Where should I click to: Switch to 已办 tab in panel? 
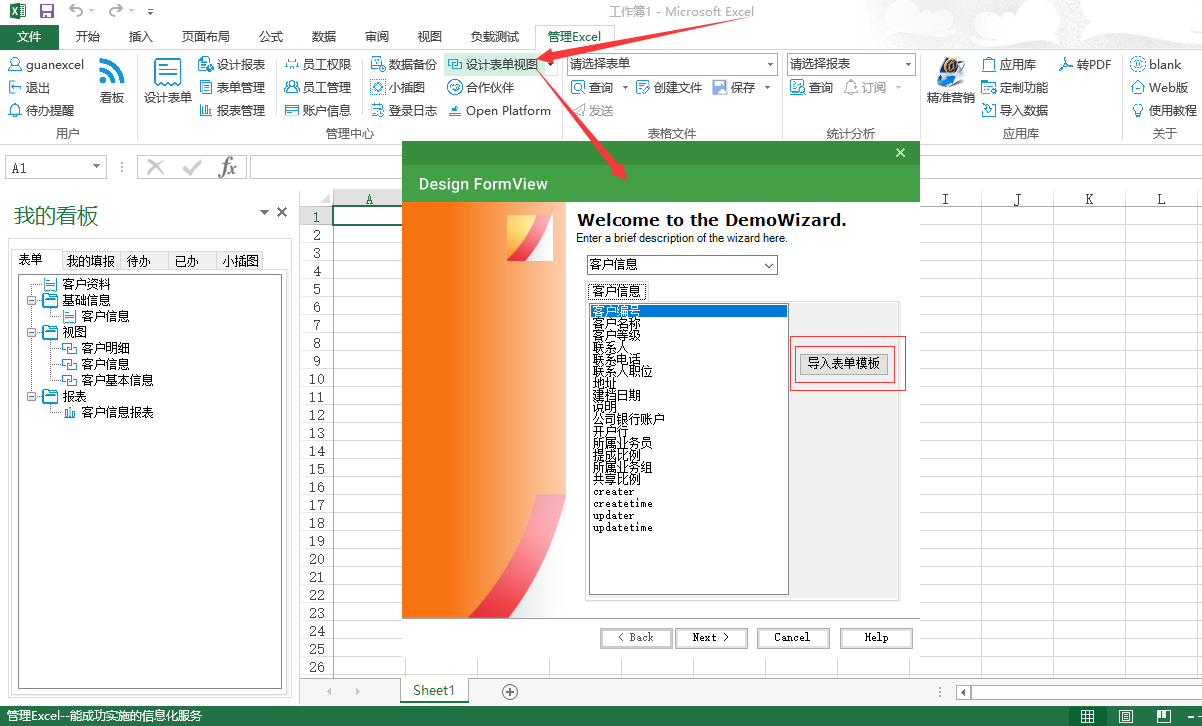click(x=187, y=261)
